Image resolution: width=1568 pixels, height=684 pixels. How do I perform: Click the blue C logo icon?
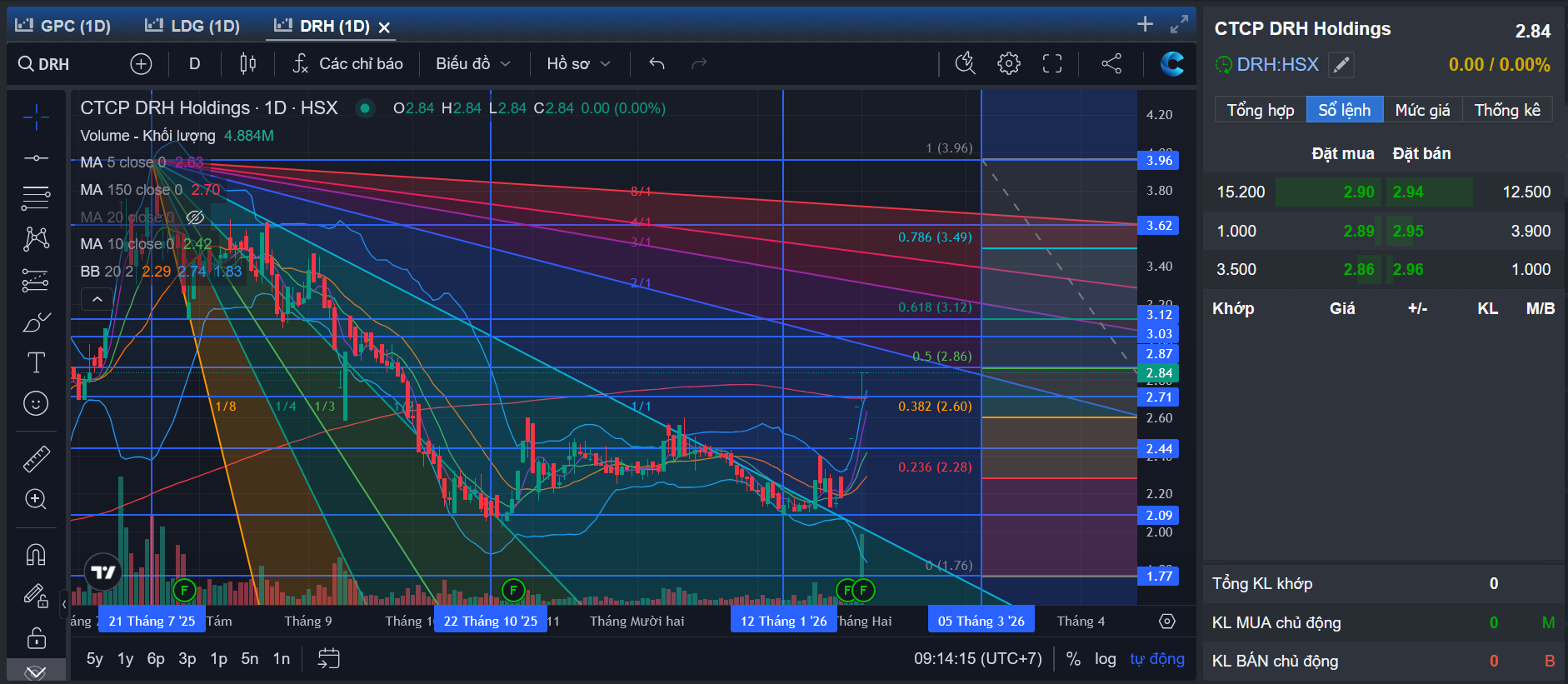point(1171,63)
